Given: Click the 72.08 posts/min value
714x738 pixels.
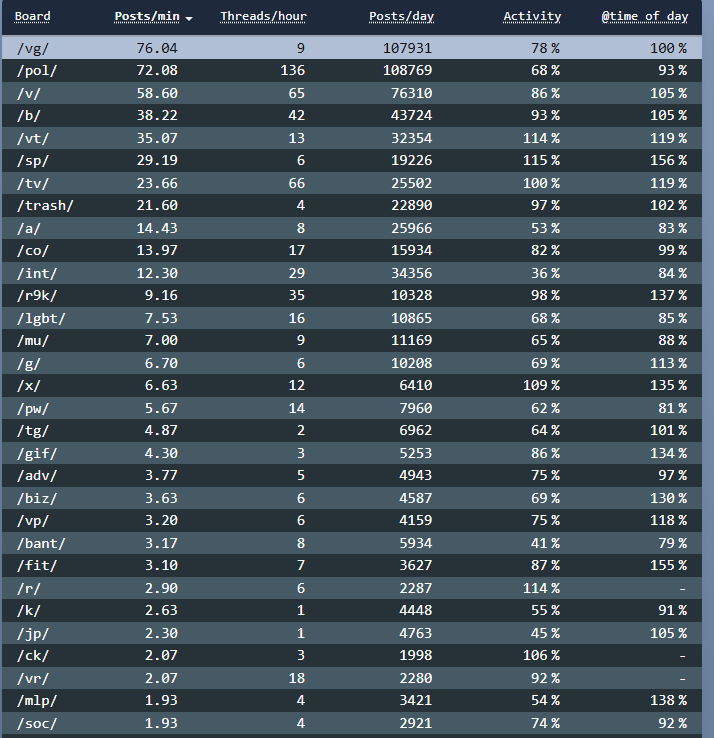Looking at the screenshot, I should point(157,71).
